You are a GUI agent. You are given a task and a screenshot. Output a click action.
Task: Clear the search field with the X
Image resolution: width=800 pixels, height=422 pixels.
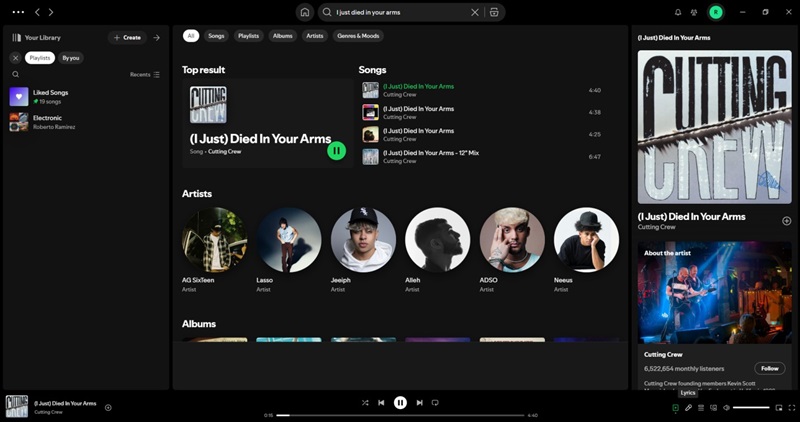tap(474, 12)
